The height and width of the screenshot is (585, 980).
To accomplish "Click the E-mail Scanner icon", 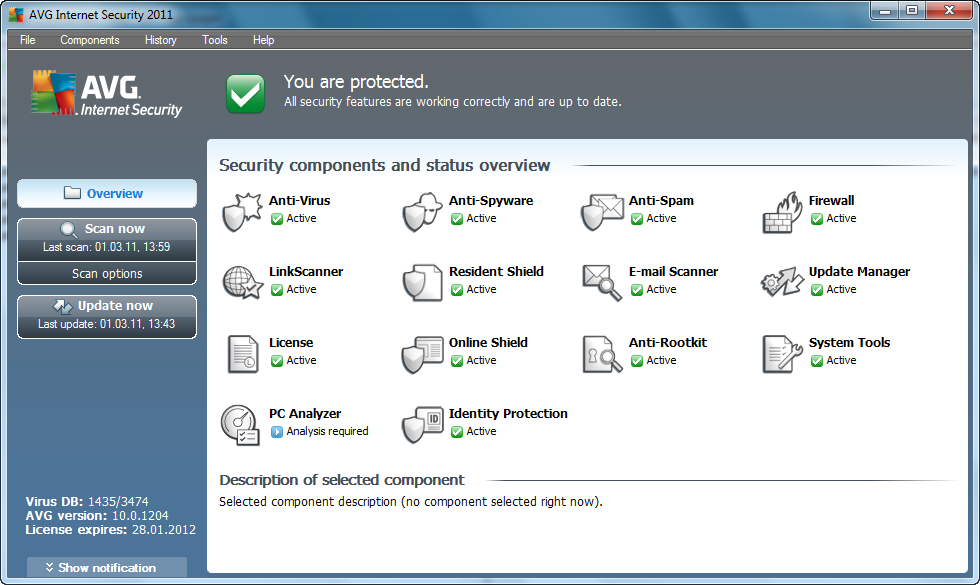I will 601,282.
